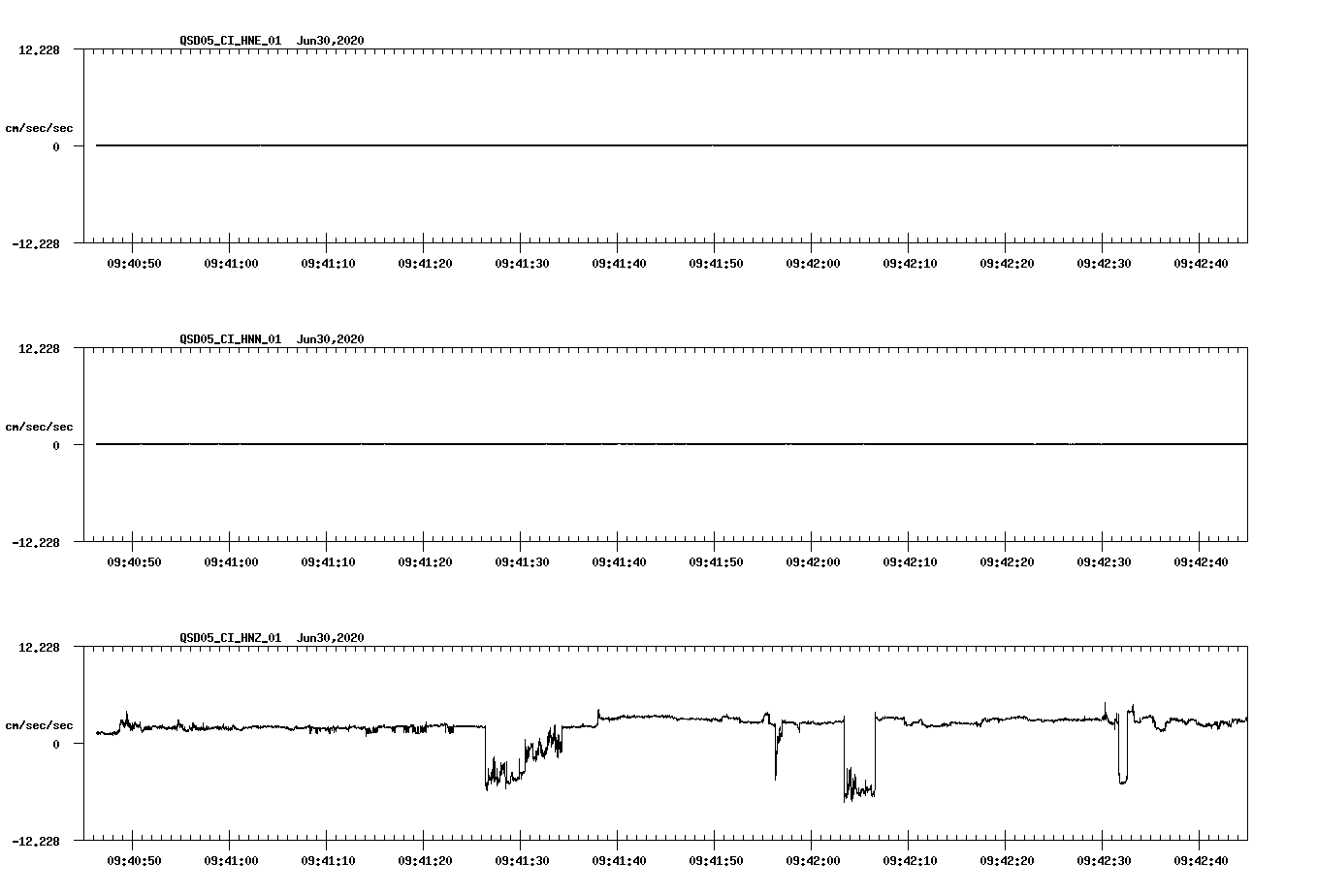Click the QSD05_CI_HNE_01 plot title

[231, 41]
